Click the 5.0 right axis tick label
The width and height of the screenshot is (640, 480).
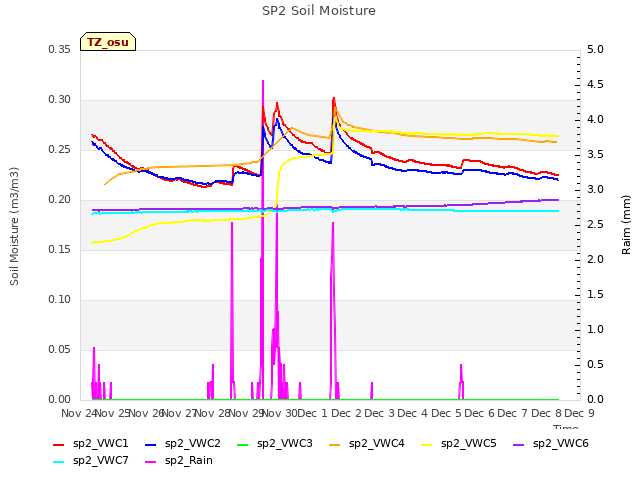(596, 49)
